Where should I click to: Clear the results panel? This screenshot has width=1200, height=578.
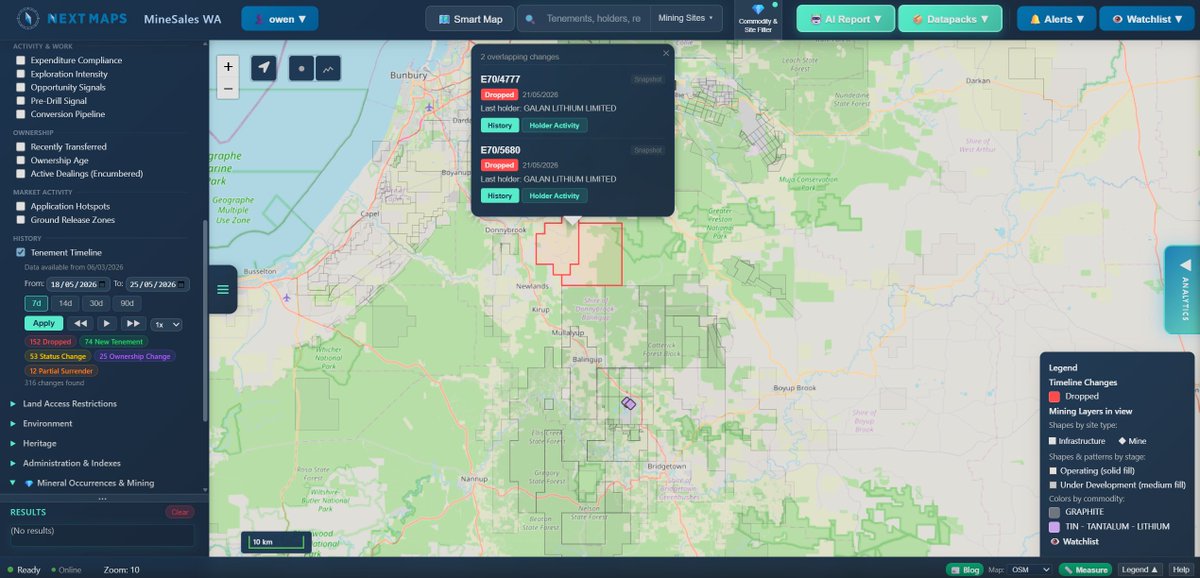[x=179, y=512]
